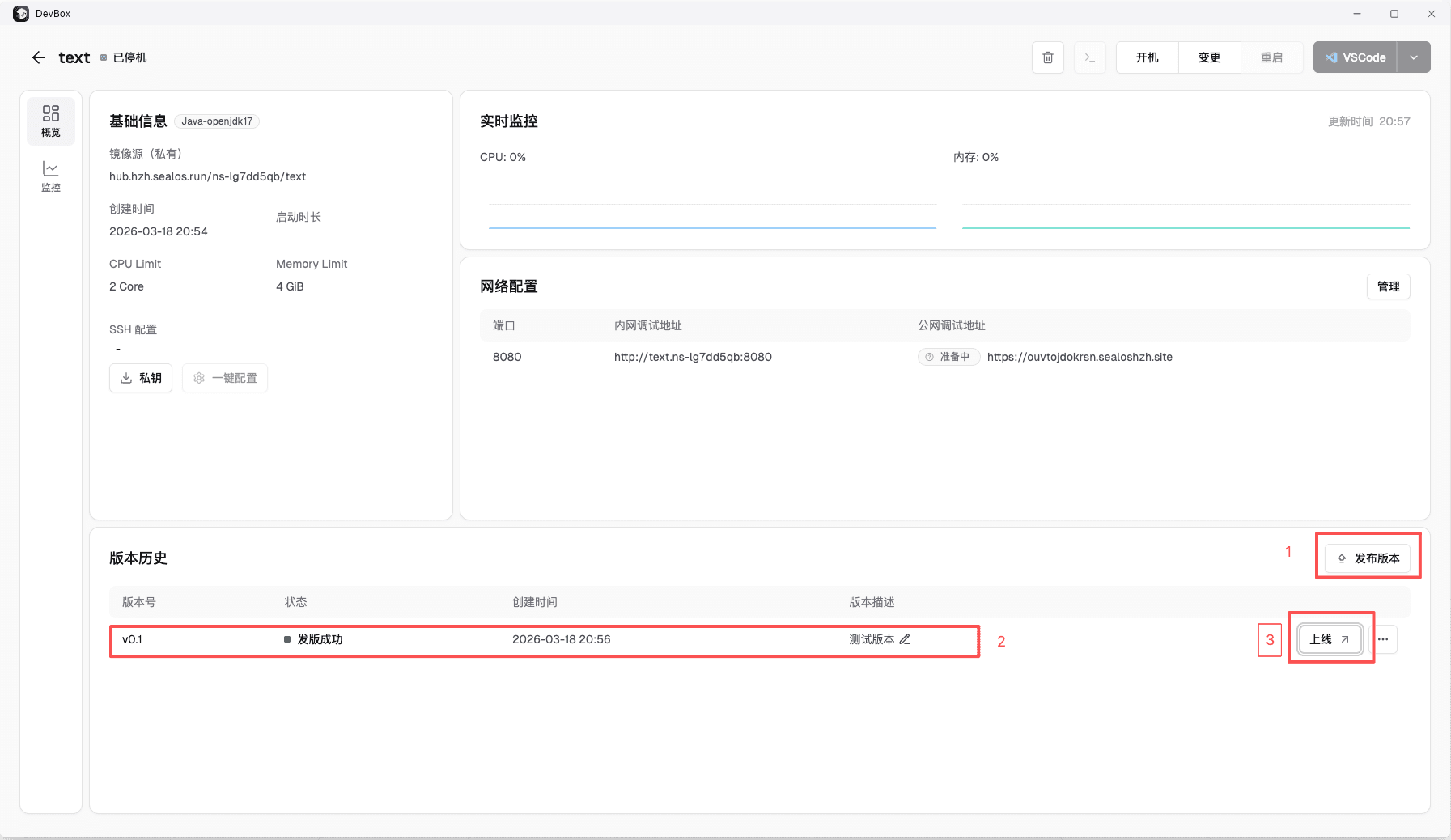Edit the 测试版本 description pencil icon
Screen dimensions: 1451x840
(905, 639)
